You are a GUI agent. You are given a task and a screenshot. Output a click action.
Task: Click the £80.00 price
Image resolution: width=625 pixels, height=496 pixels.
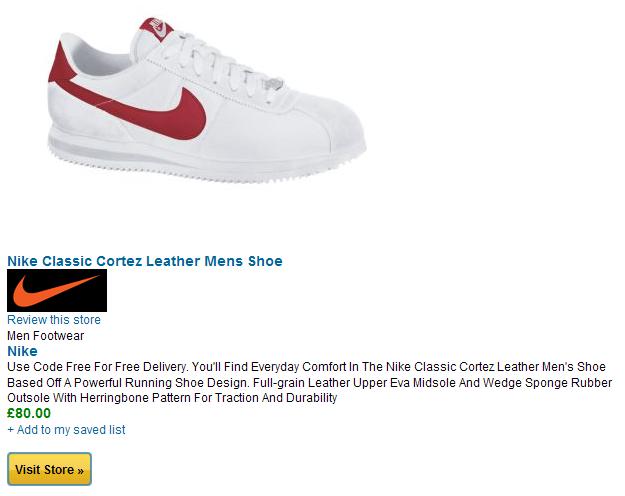[29, 413]
